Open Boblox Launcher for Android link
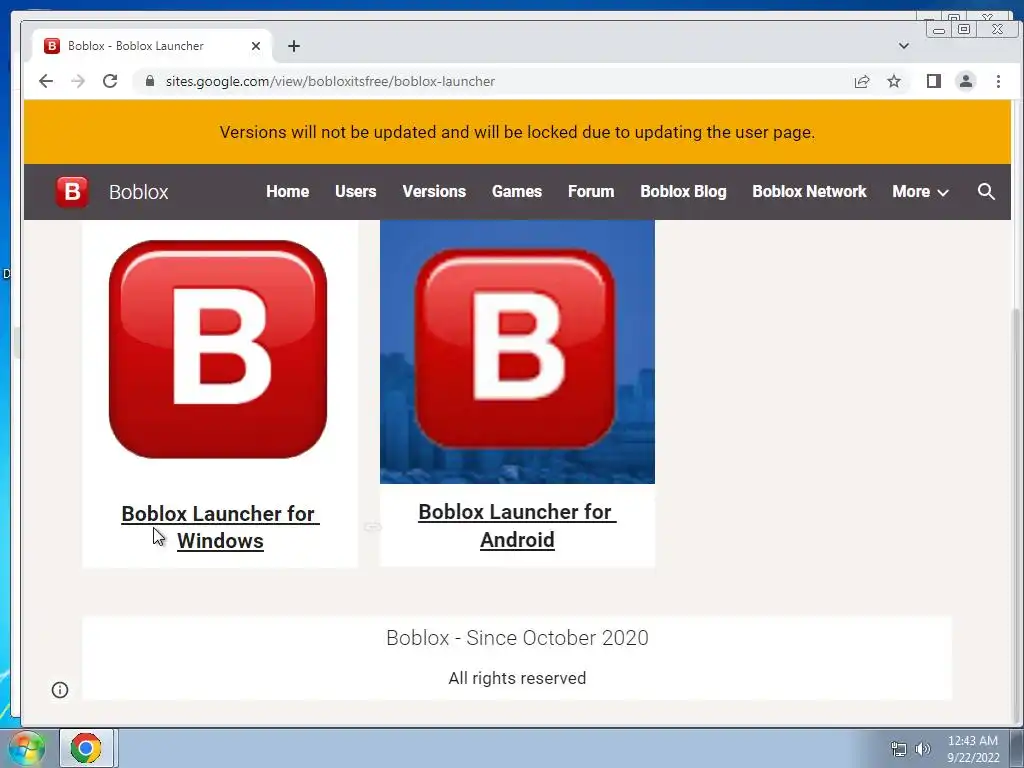The image size is (1024, 768). [x=517, y=526]
